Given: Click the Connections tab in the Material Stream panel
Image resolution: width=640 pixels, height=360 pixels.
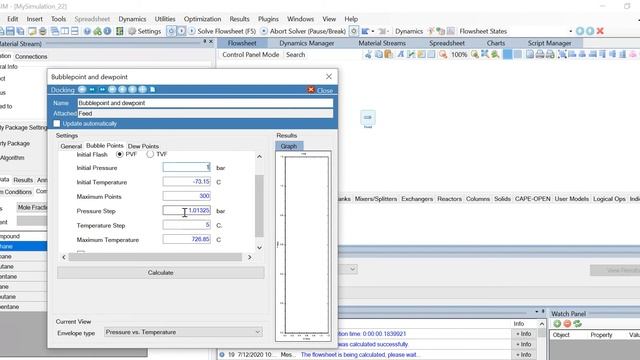Looking at the screenshot, I should click(x=31, y=56).
